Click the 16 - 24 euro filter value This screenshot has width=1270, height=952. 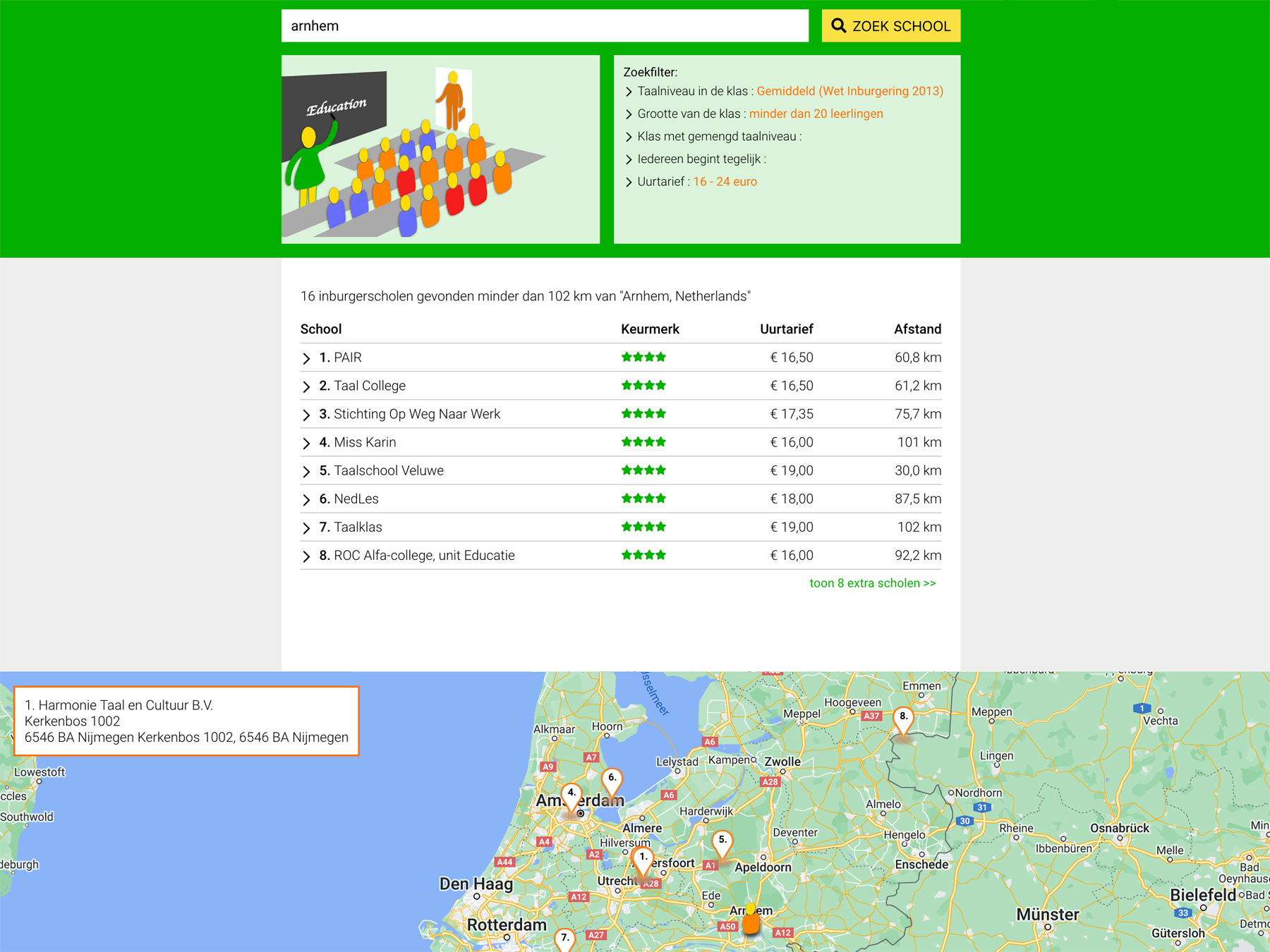(725, 181)
